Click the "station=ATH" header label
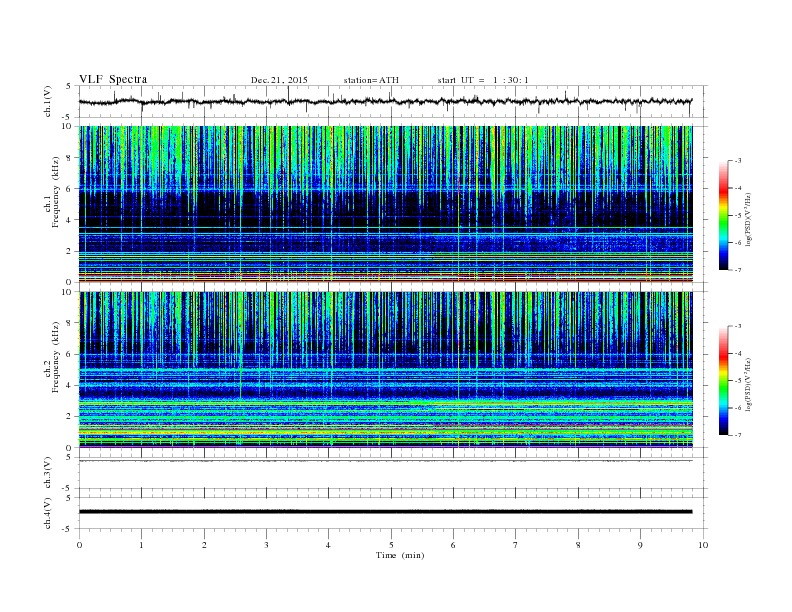The height and width of the screenshot is (612, 792). click(x=371, y=80)
